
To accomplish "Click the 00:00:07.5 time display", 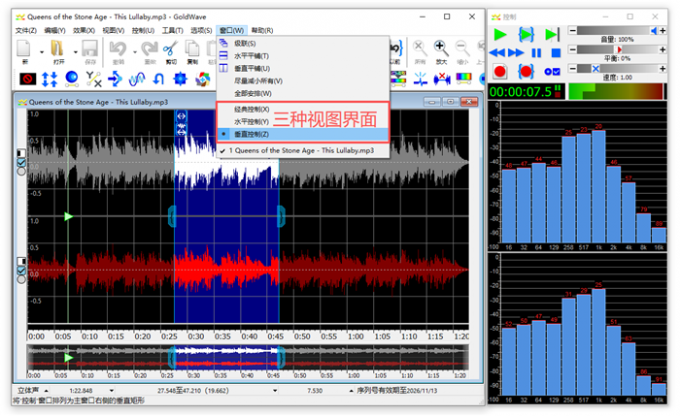I will point(526,92).
